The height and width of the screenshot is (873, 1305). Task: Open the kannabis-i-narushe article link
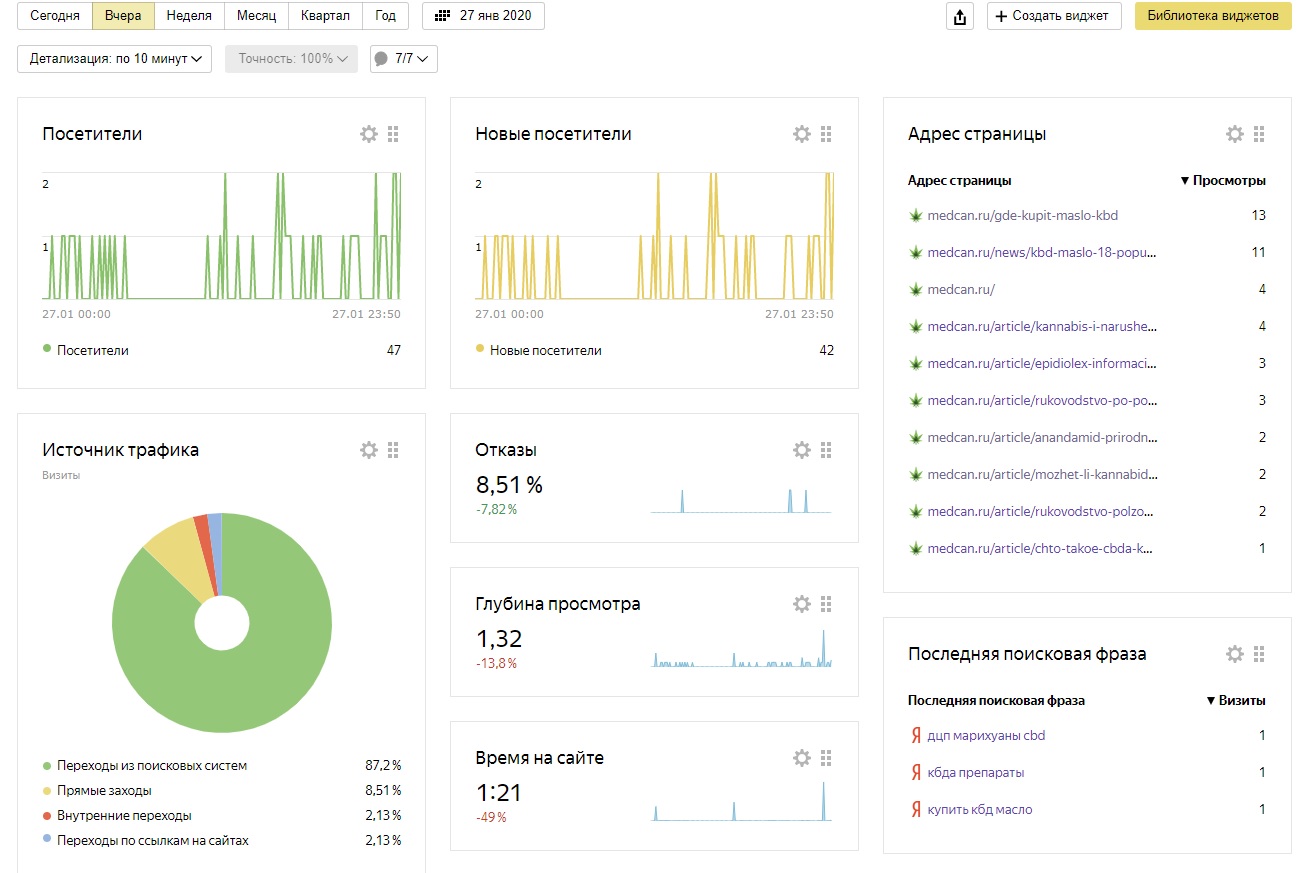click(x=1042, y=326)
